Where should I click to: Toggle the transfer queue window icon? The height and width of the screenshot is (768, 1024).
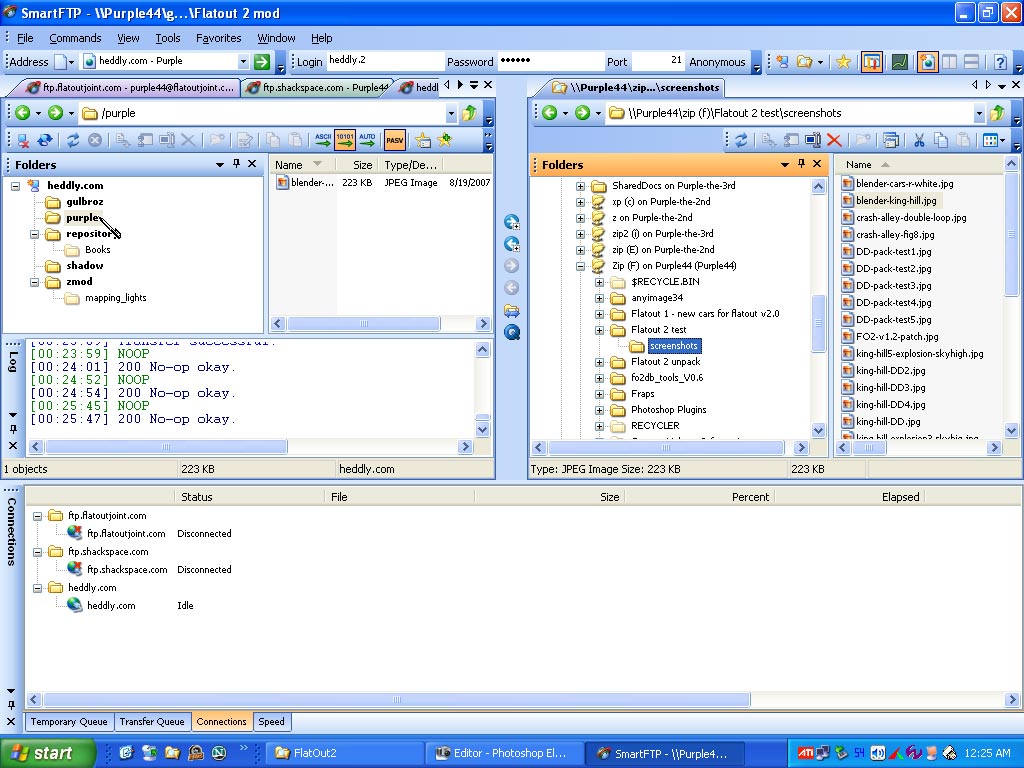coord(872,62)
